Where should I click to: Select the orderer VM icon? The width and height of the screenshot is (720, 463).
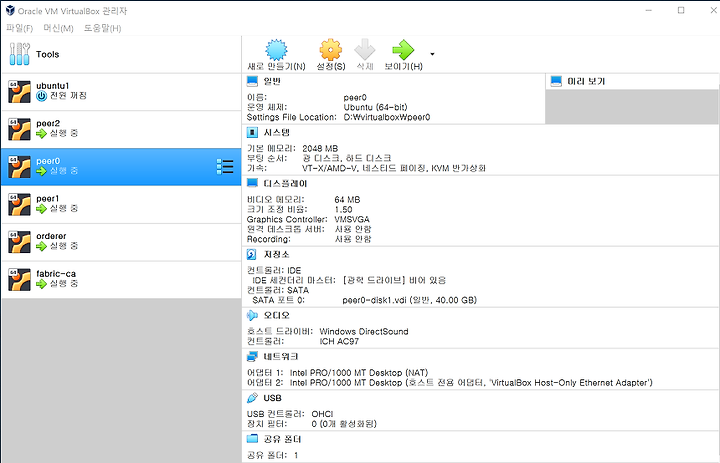(19, 242)
